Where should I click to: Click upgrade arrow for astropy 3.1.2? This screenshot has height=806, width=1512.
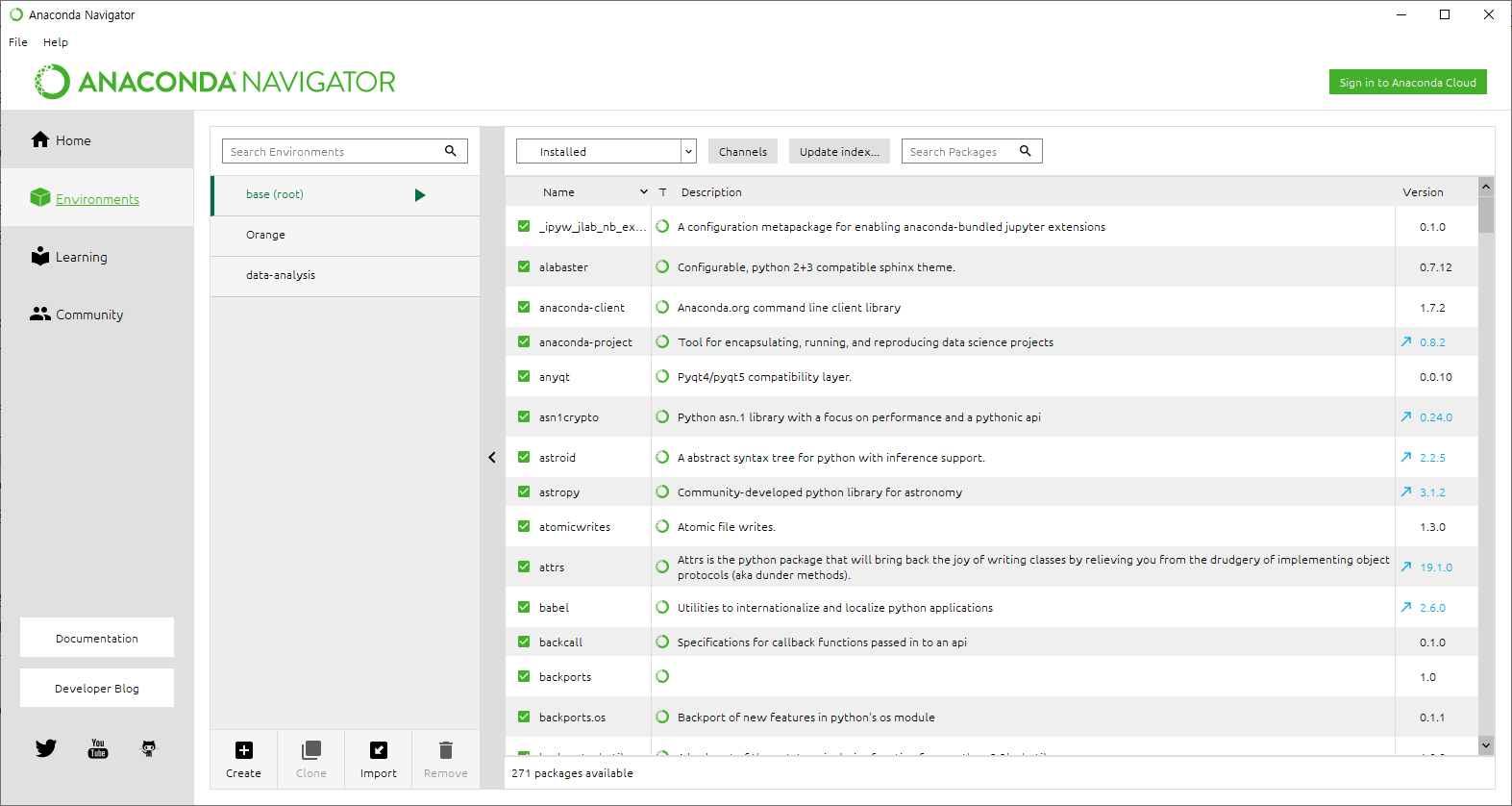(x=1406, y=491)
